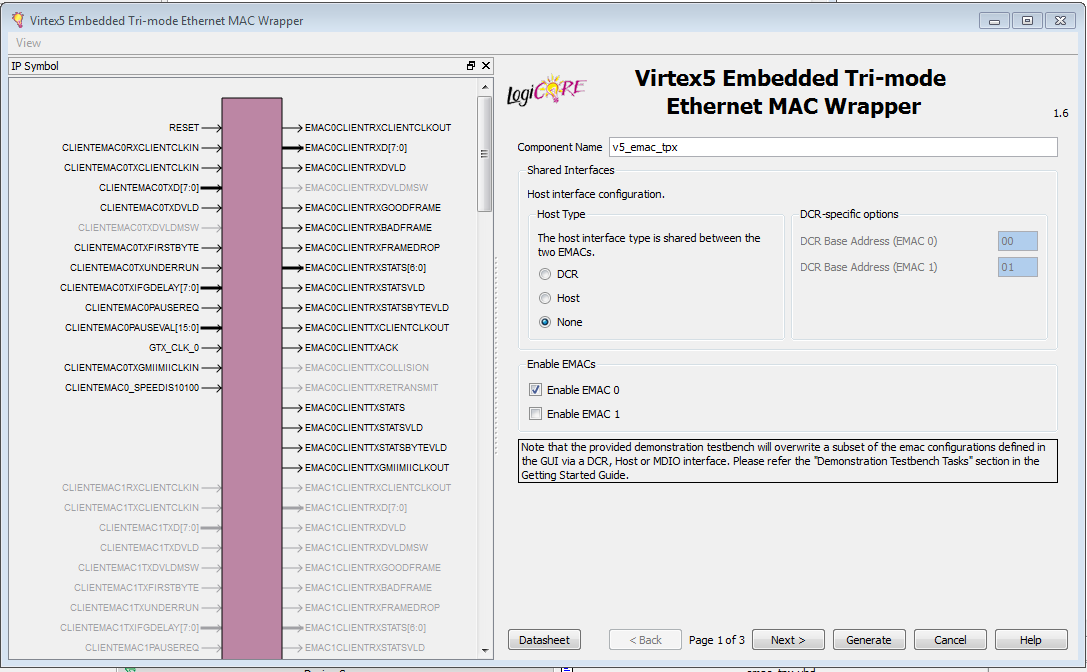Click the EMAC0CLIENTRXD[7:0] output port
Screen dimensions: 1087x672
pyautogui.click(x=356, y=148)
